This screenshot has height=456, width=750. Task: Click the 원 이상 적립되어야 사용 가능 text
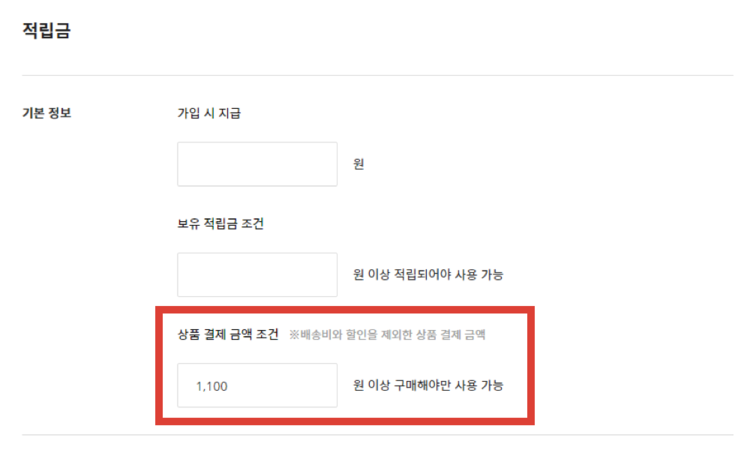tap(428, 275)
